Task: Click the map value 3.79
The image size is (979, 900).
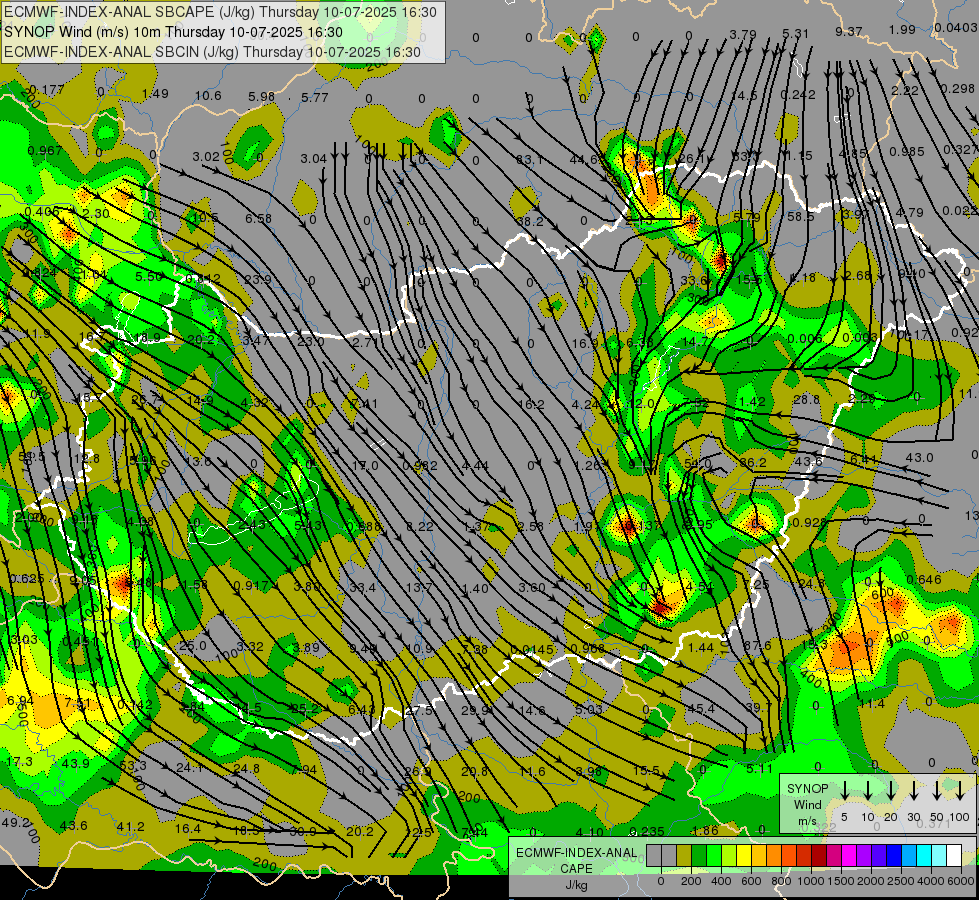Action: pos(743,34)
